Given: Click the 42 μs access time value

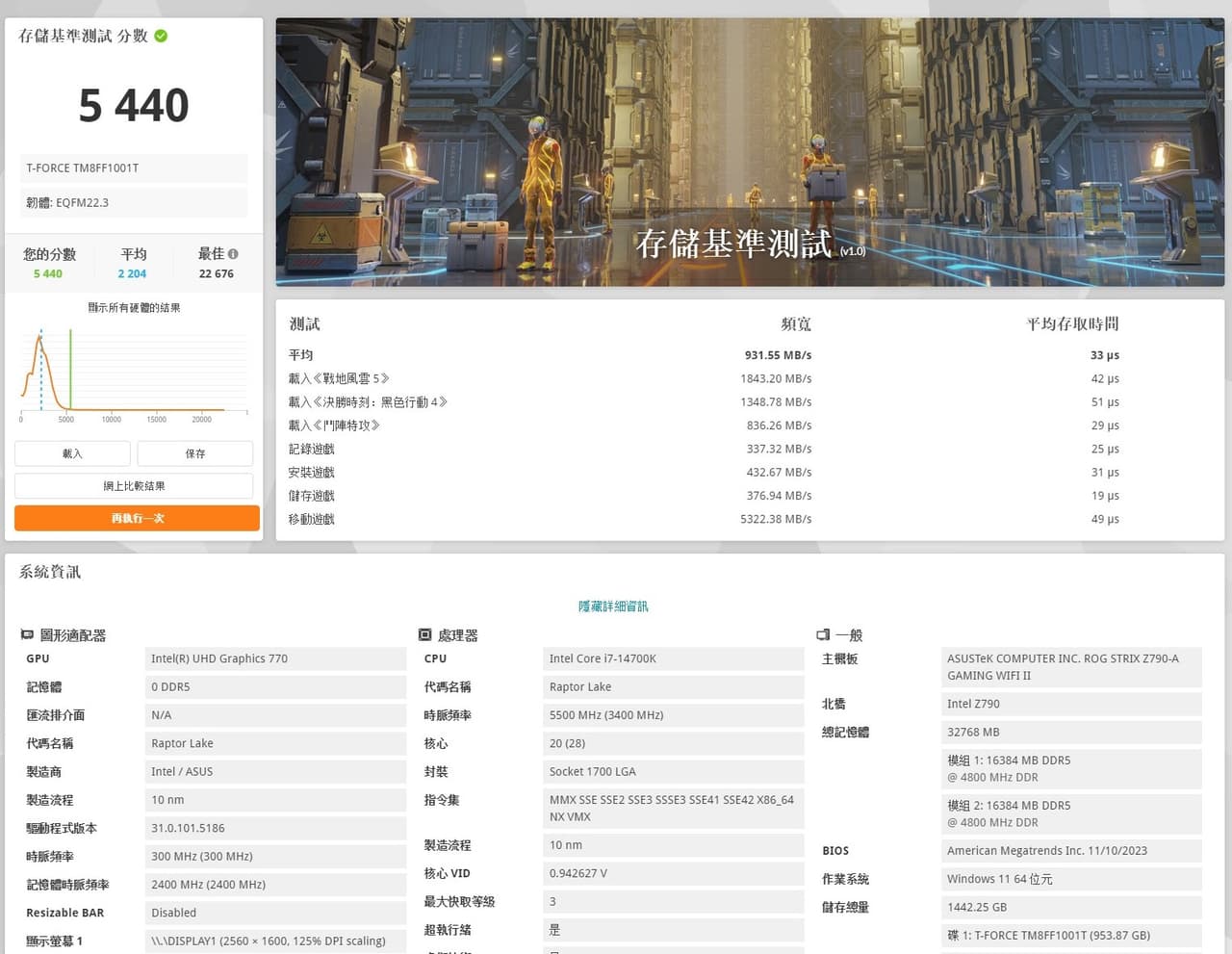Looking at the screenshot, I should [1105, 378].
